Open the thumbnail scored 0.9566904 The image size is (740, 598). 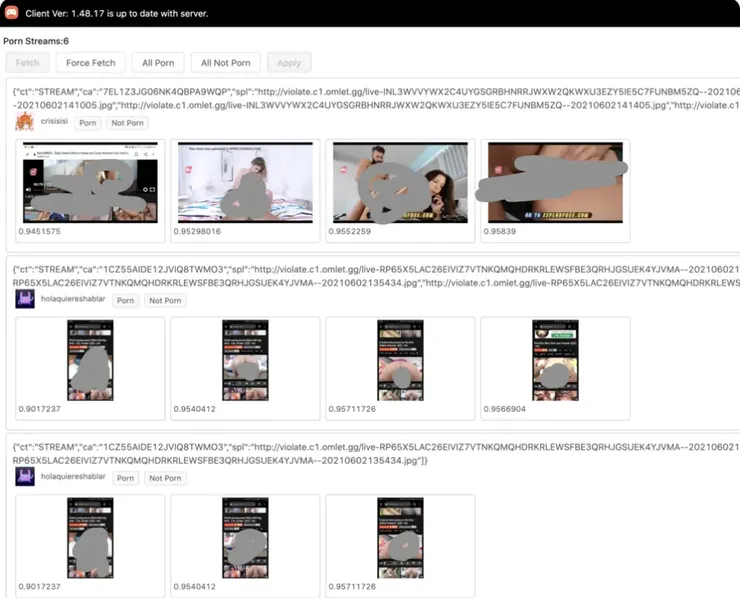tap(555, 360)
